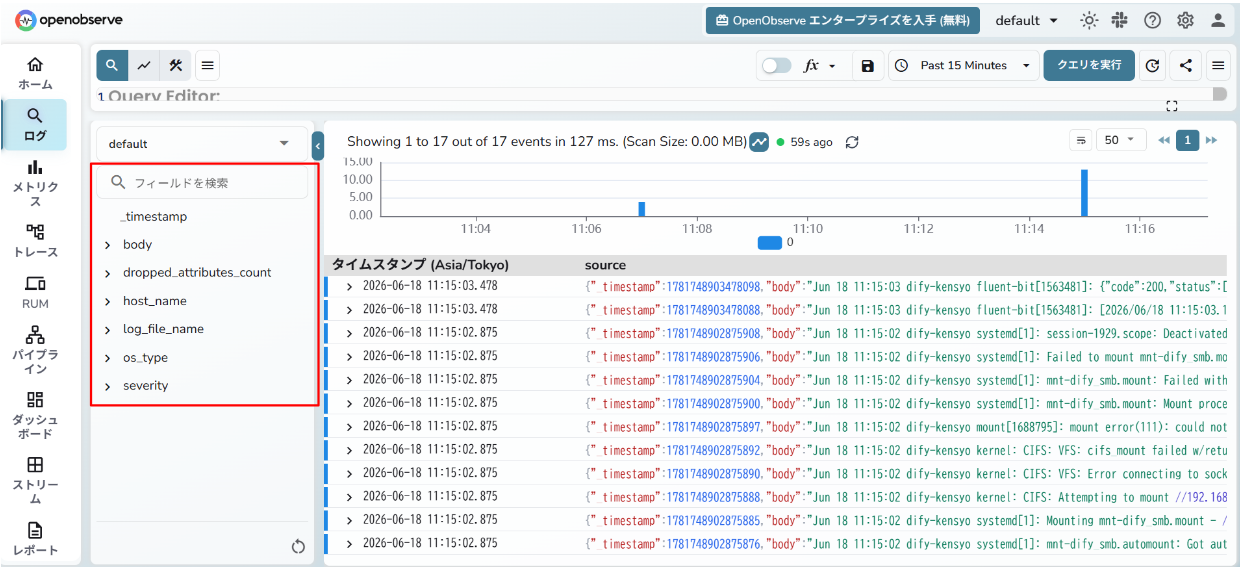Open トレース from the sidebar
The image size is (1240, 567).
(35, 241)
